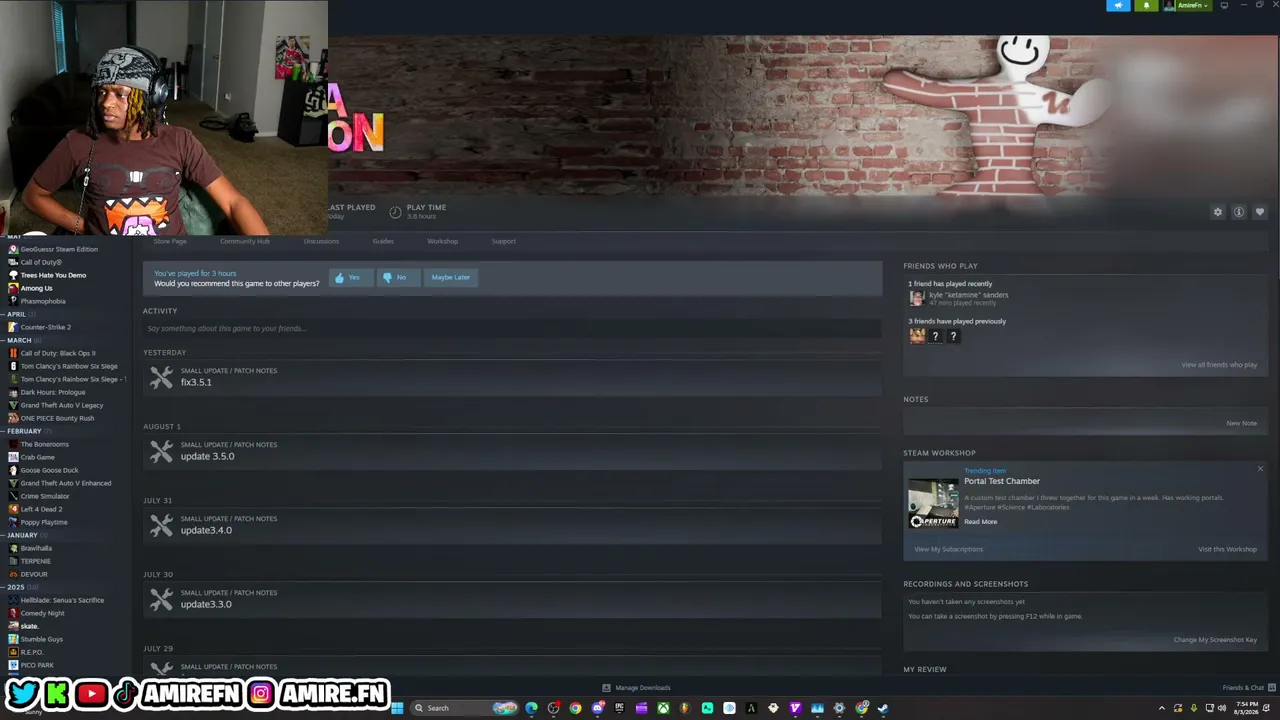
Task: Open the AmireFn account dropdown
Action: (x=1186, y=5)
